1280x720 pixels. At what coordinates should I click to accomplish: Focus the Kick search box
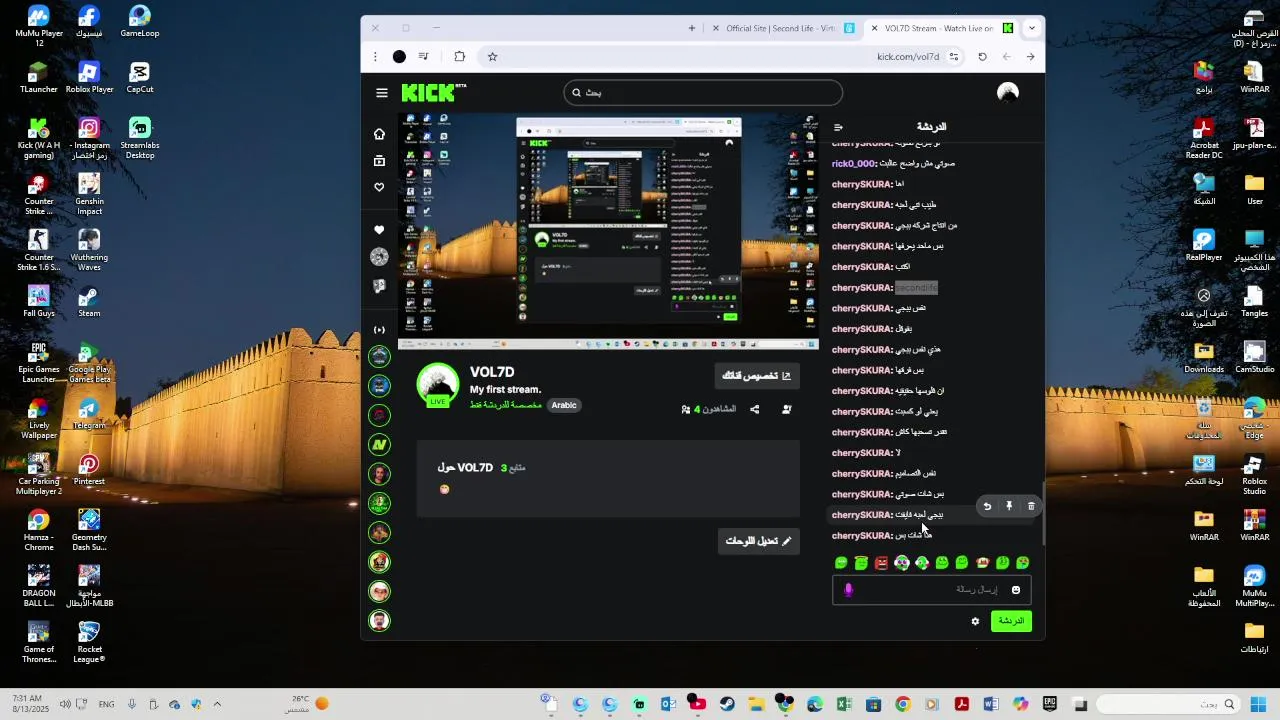click(703, 93)
